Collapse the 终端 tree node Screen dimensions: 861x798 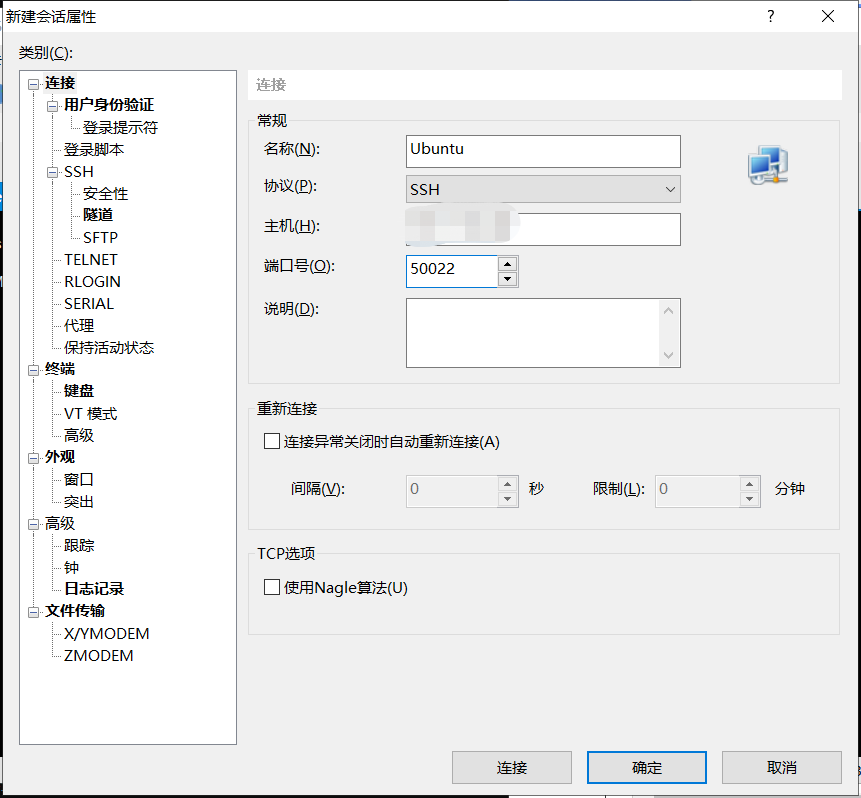pyautogui.click(x=33, y=370)
